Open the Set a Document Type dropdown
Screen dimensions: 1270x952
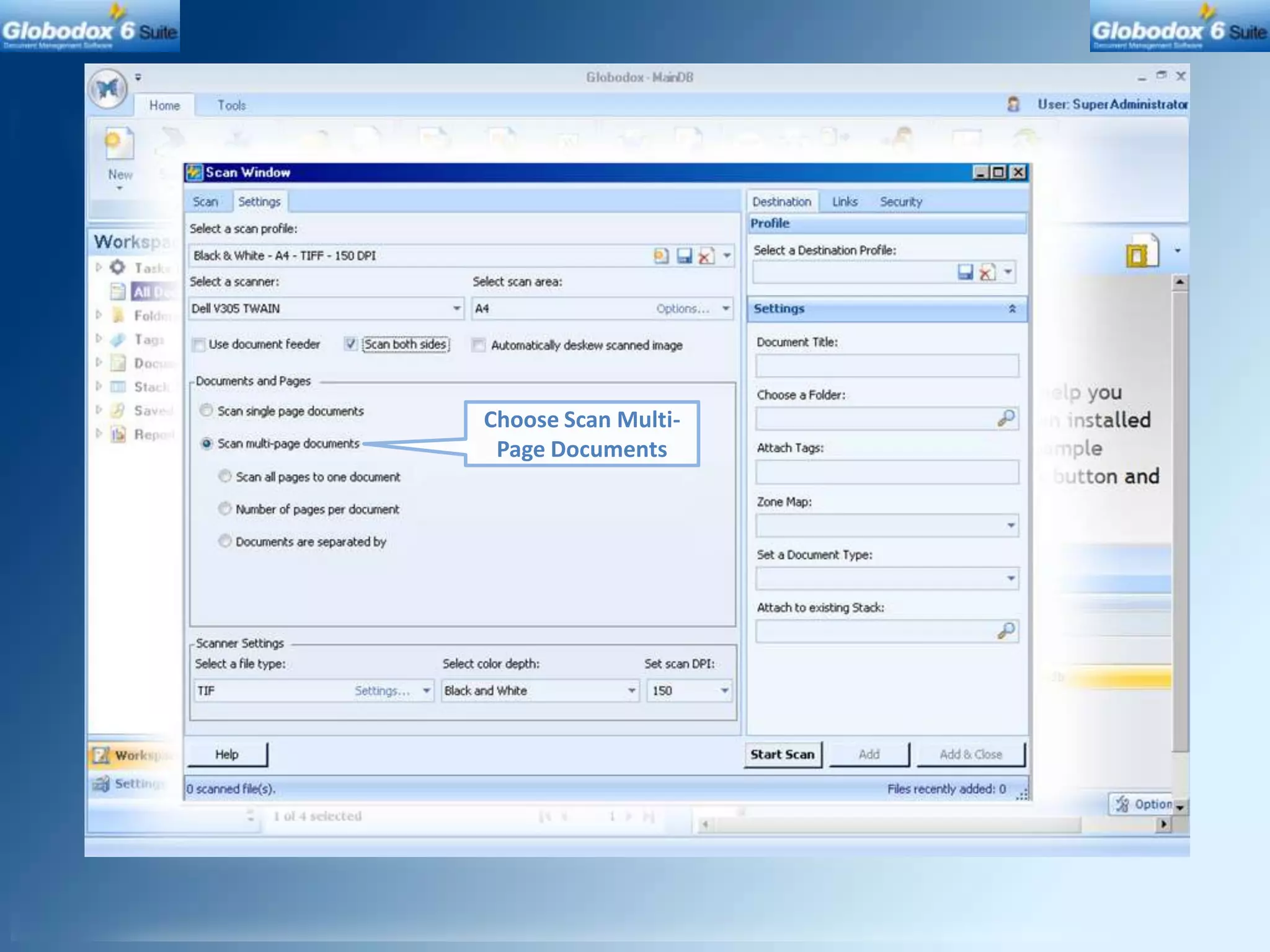[x=1011, y=578]
